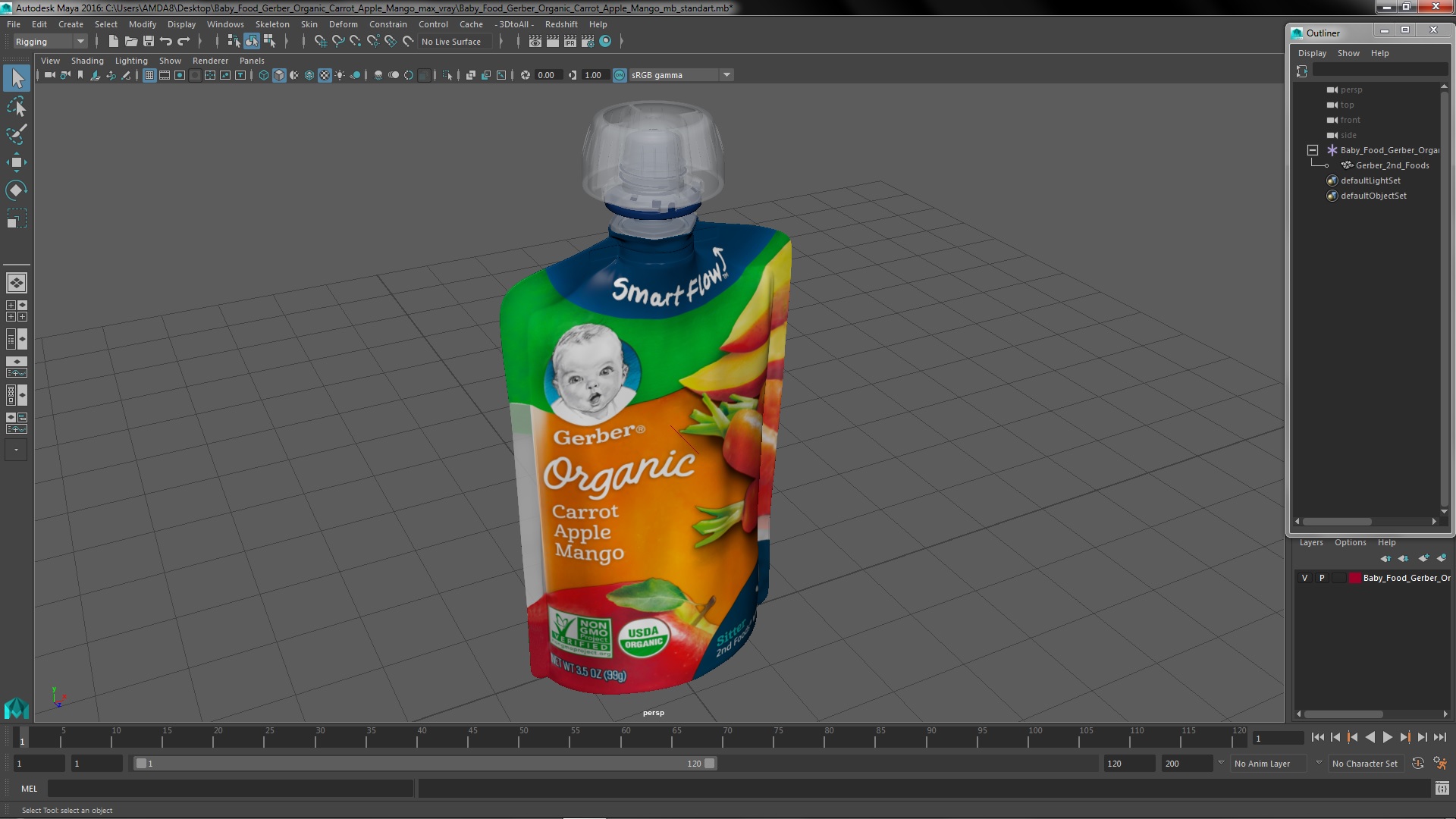1456x819 pixels.
Task: Play animation backwards
Action: 1370,737
